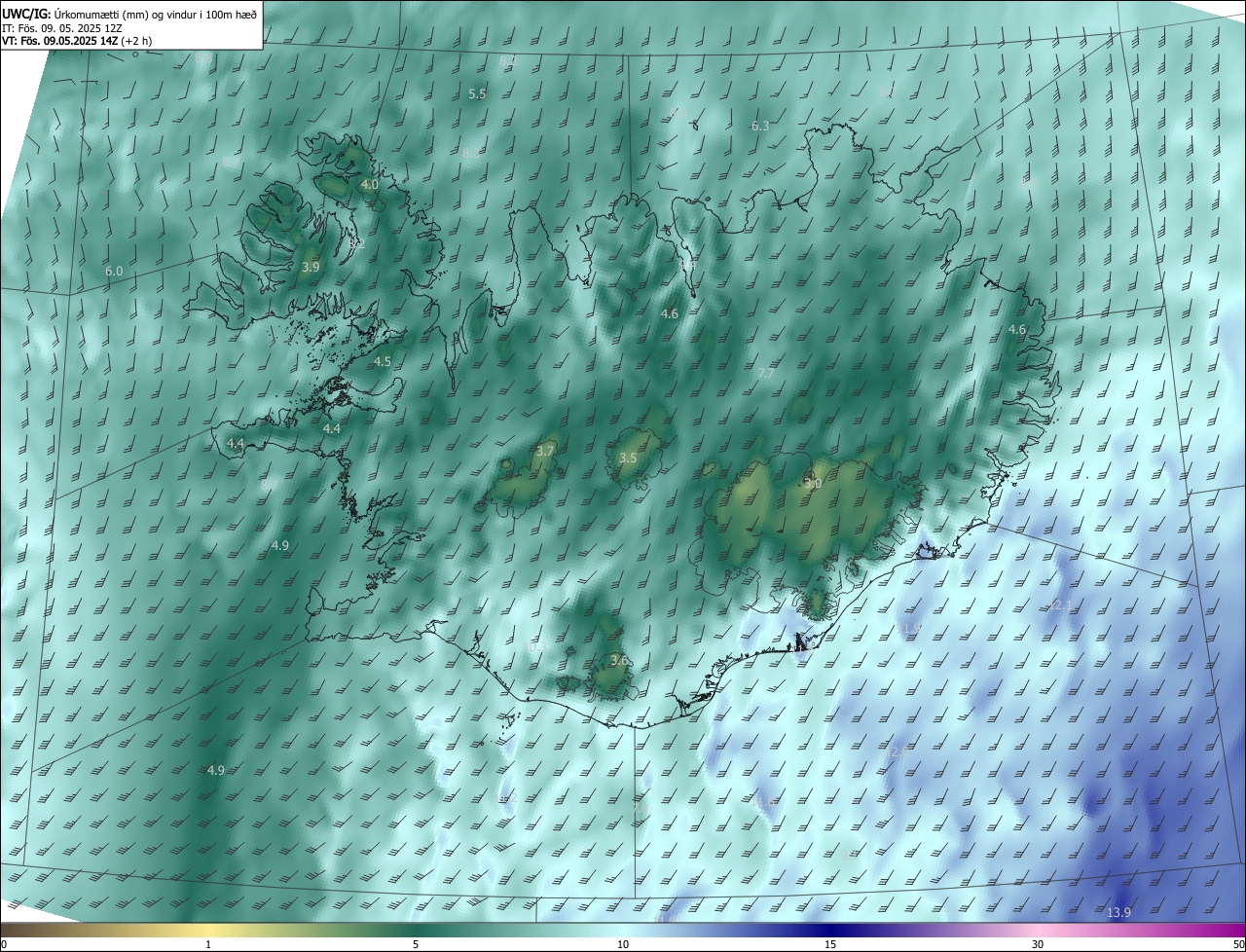Viewport: 1246px width, 952px height.
Task: Click the '10' tick label on the colour scale
Action: [623, 945]
